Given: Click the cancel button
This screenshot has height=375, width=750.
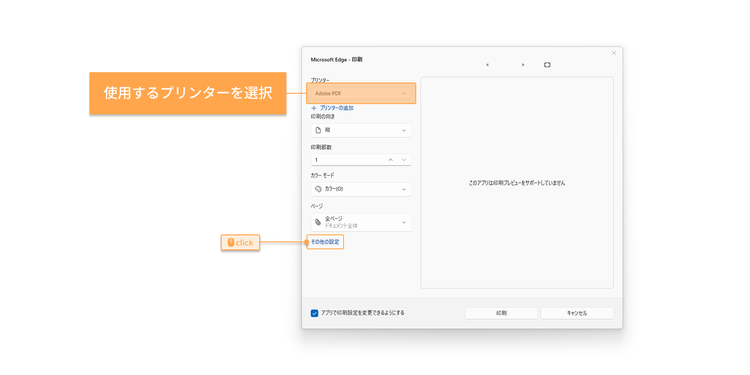Looking at the screenshot, I should 577,313.
